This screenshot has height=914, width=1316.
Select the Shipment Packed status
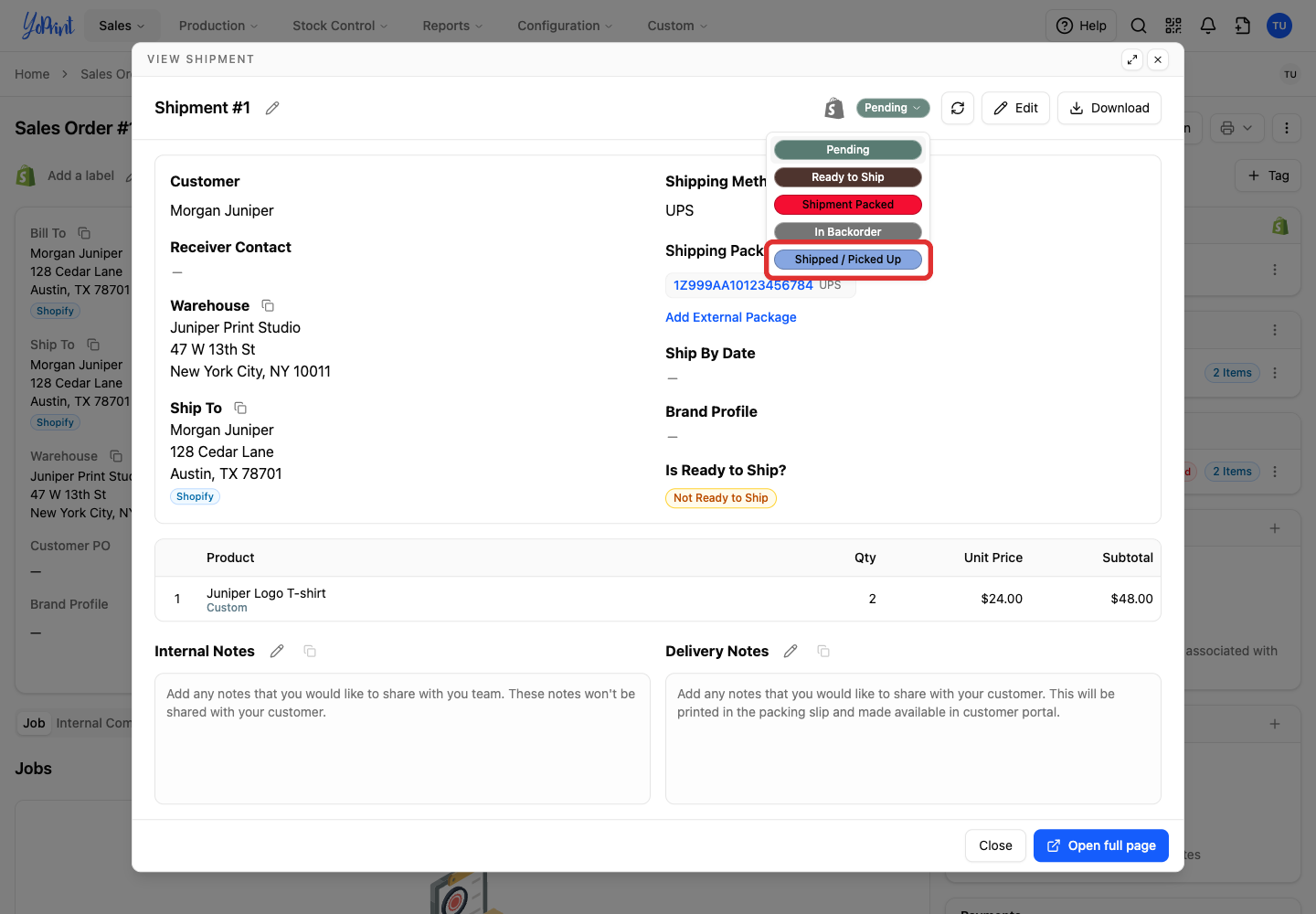(848, 205)
